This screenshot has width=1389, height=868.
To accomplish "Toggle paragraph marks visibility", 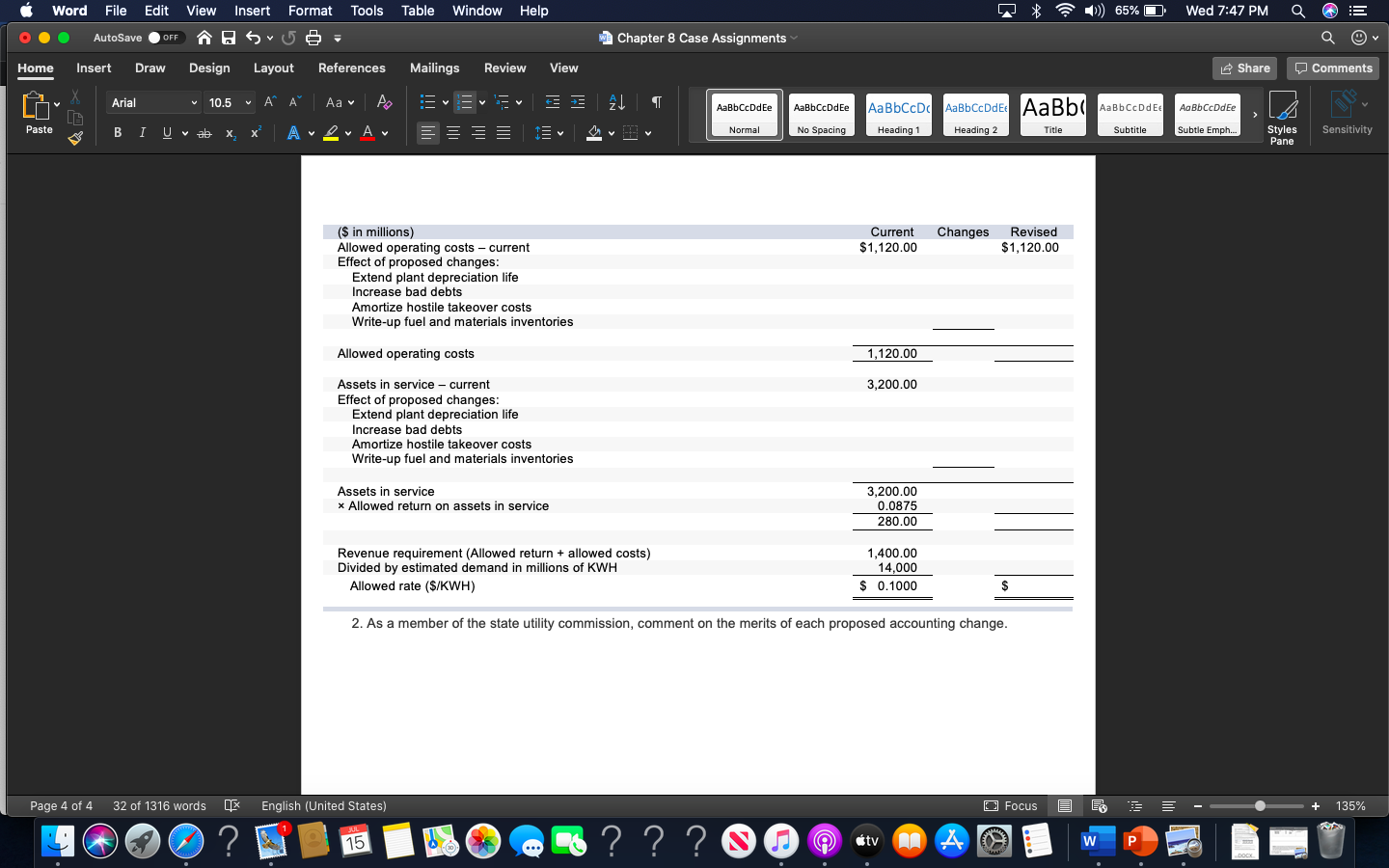I will pos(655,101).
